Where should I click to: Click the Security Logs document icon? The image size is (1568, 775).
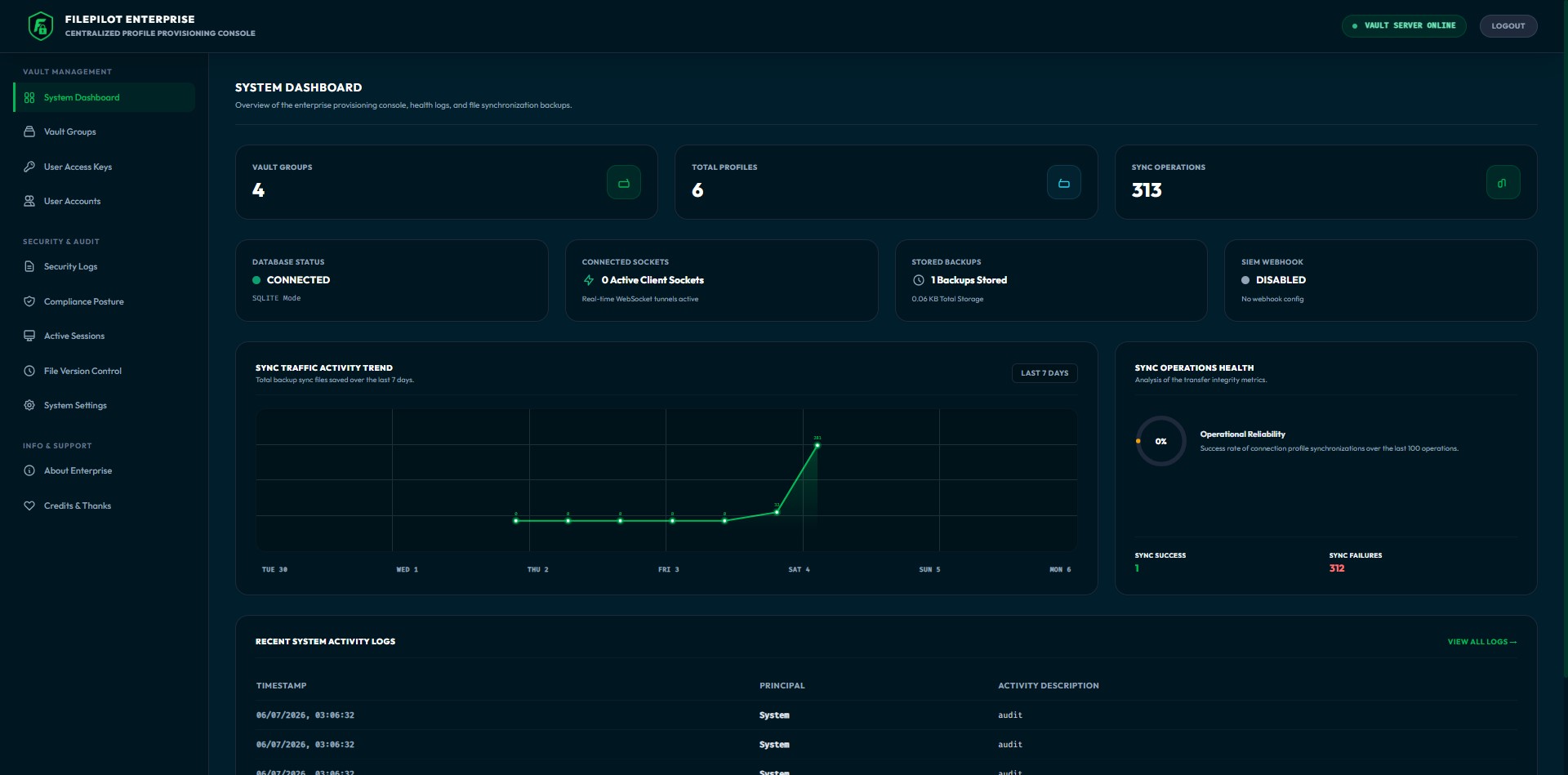coord(29,266)
